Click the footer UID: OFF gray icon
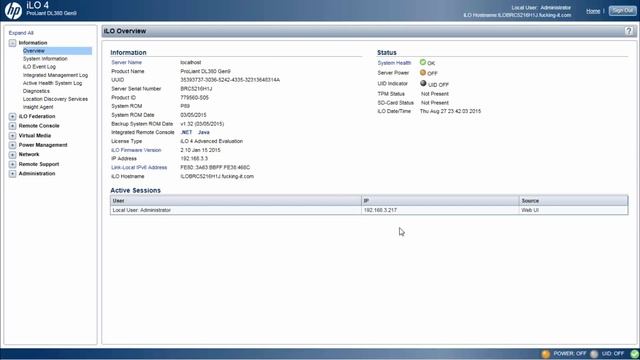 point(594,354)
